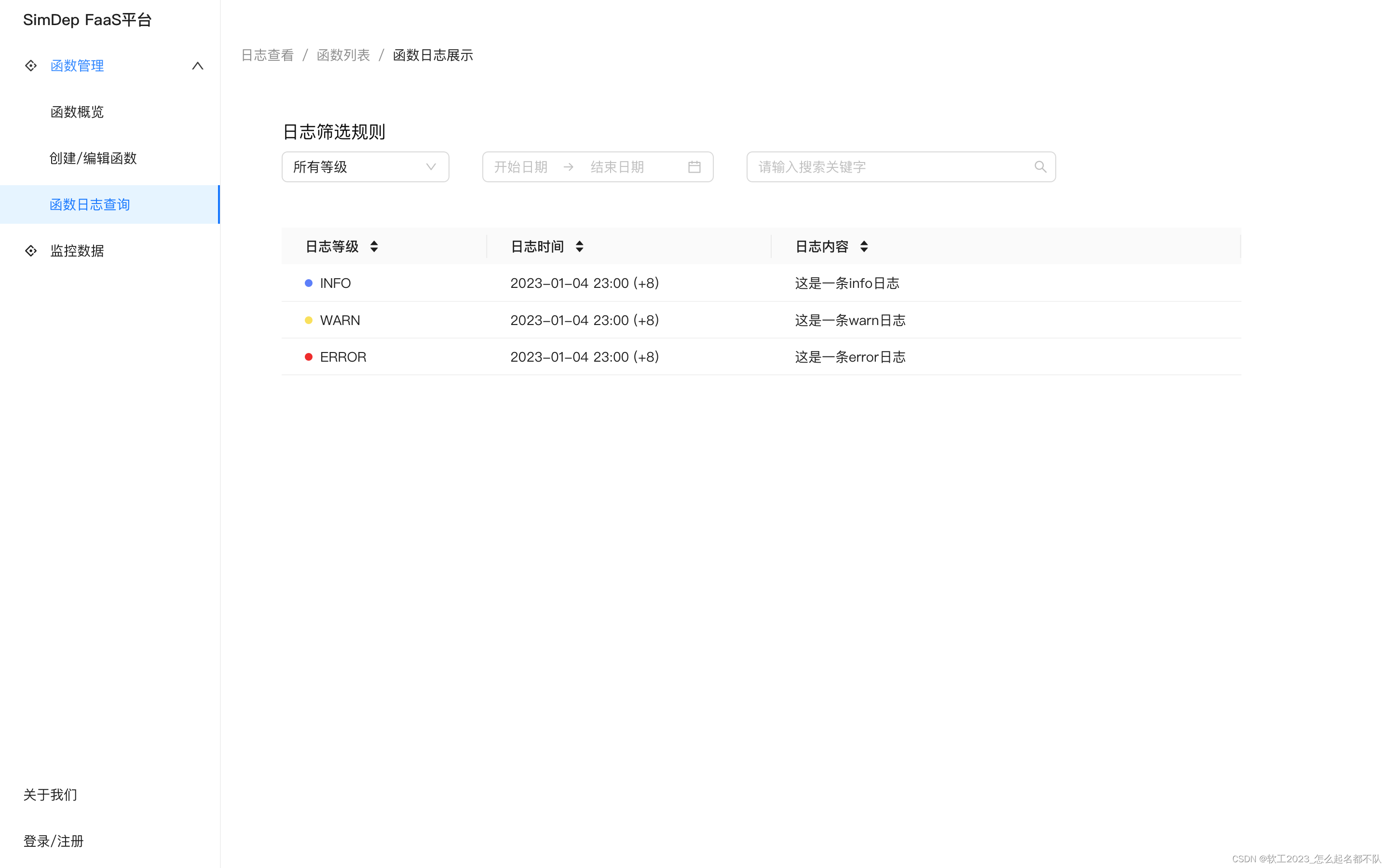Click the 开始日期 date field
This screenshot has width=1389, height=868.
(x=521, y=167)
